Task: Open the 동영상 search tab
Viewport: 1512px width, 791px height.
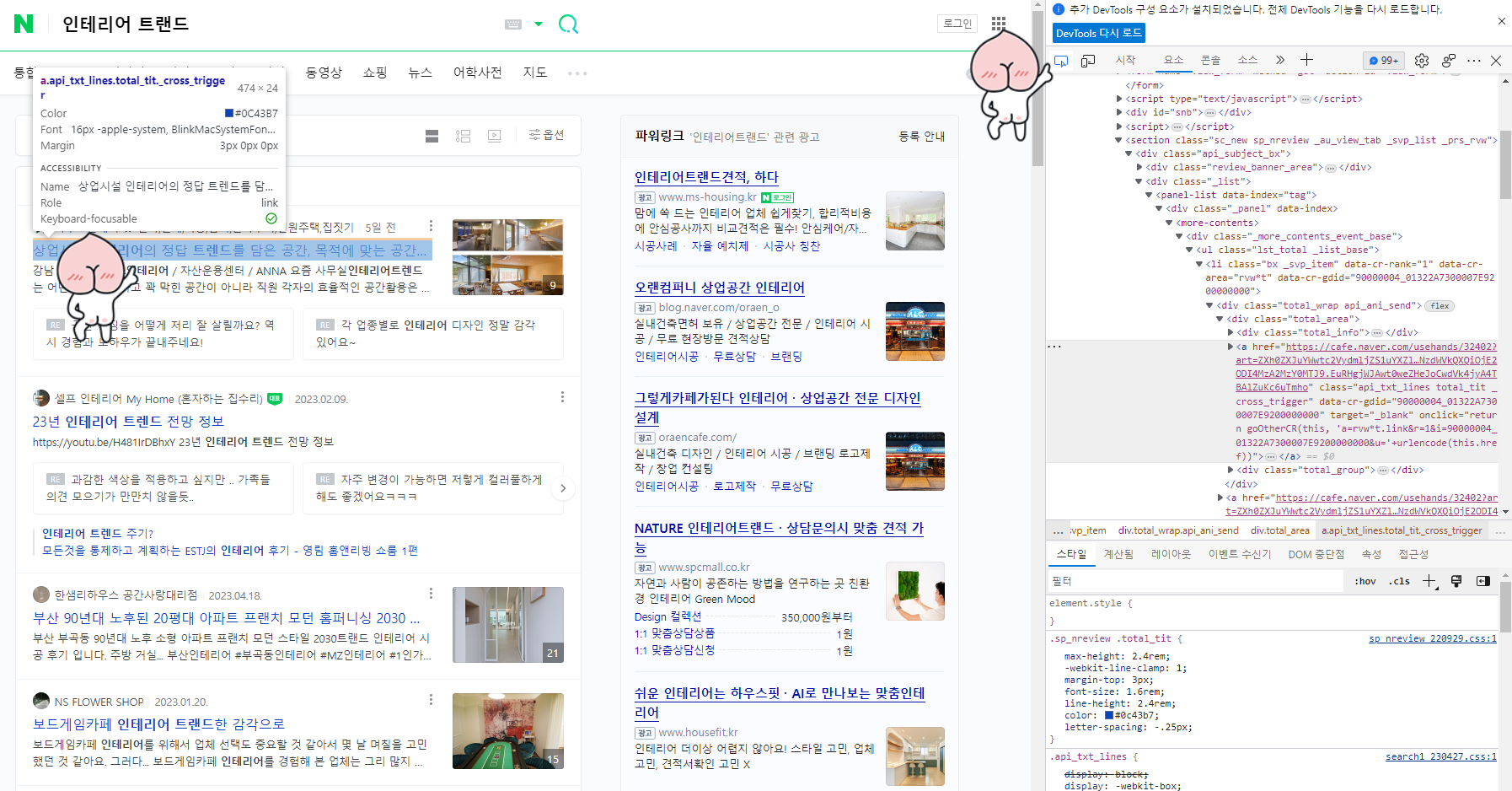Action: (x=324, y=73)
